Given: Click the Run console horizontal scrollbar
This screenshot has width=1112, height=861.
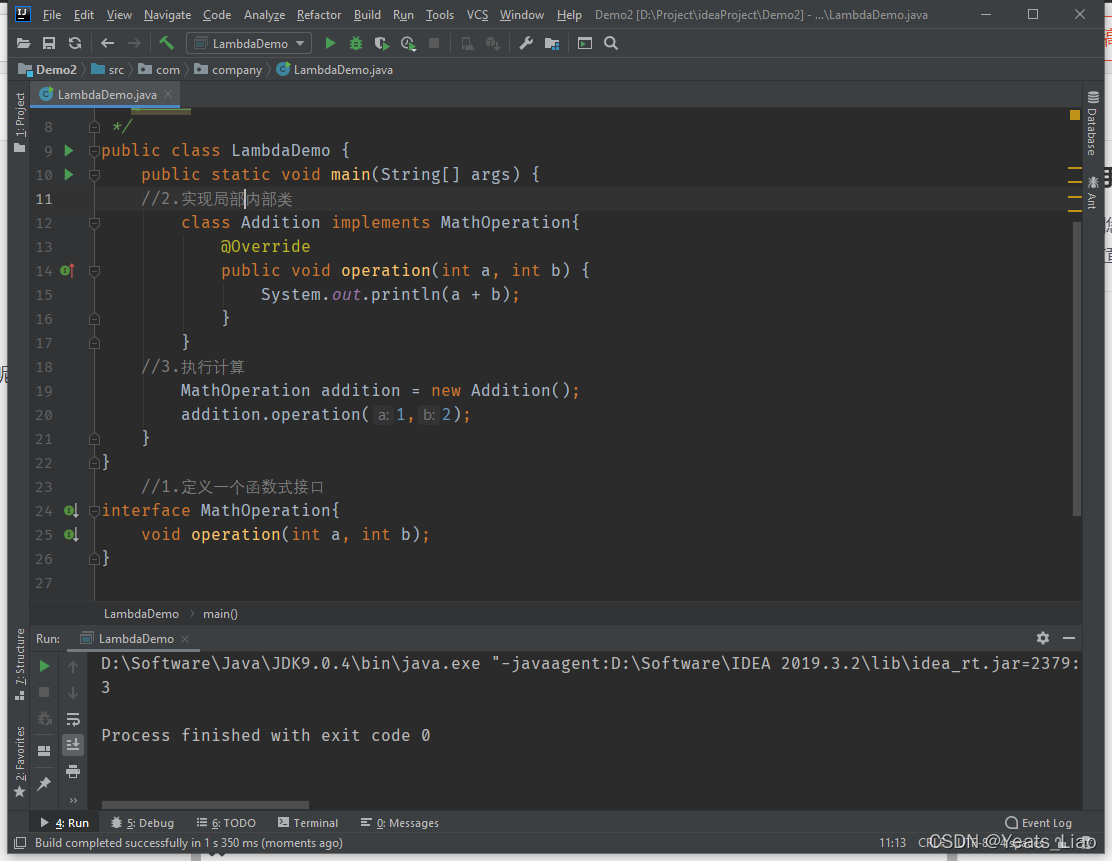Looking at the screenshot, I should pos(206,805).
